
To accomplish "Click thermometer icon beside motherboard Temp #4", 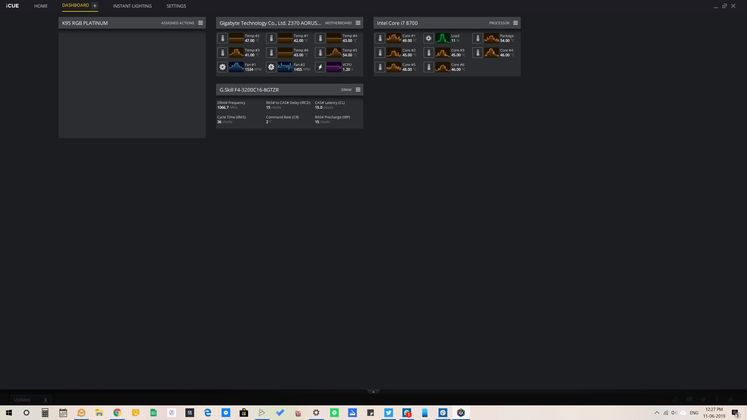I will pyautogui.click(x=321, y=38).
